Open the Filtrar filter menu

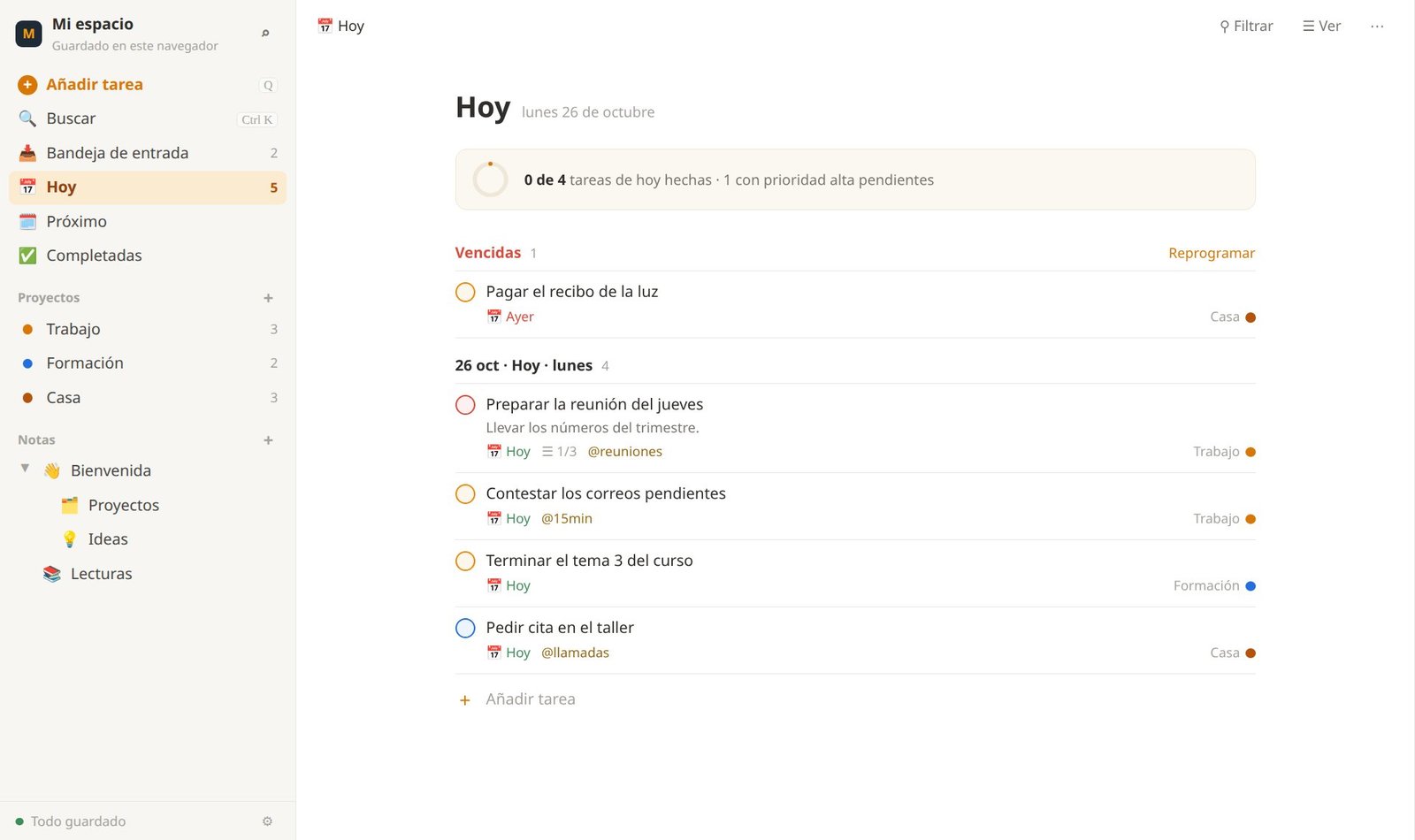(1246, 27)
